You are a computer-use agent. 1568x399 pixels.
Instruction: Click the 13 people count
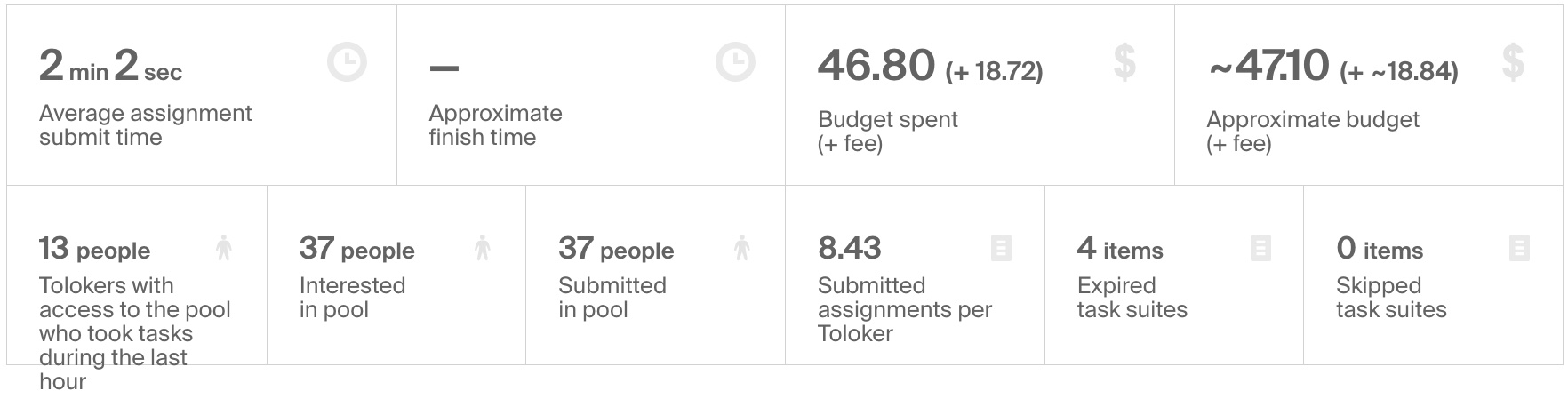pos(94,249)
